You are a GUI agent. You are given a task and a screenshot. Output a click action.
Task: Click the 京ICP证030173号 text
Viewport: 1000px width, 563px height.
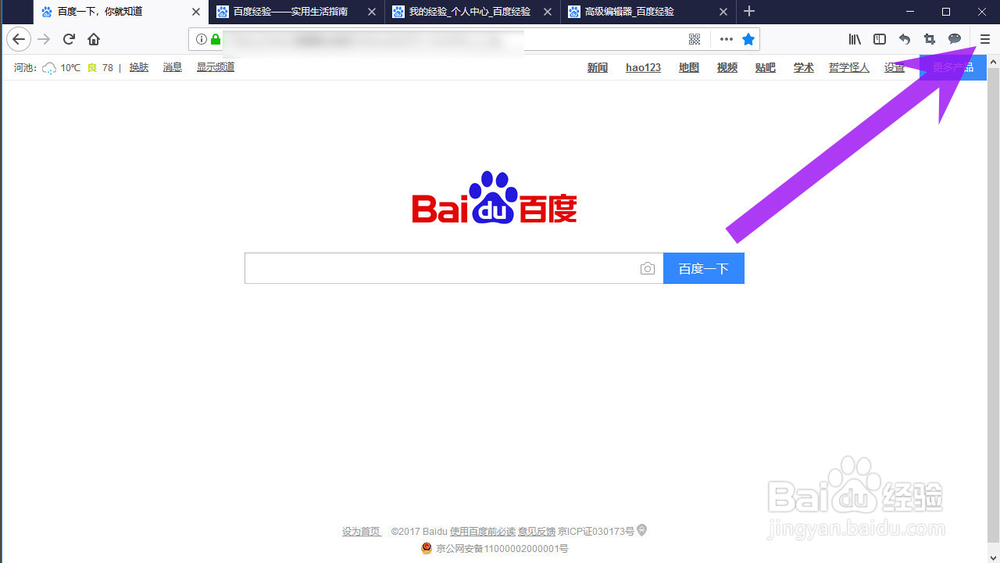tap(596, 531)
